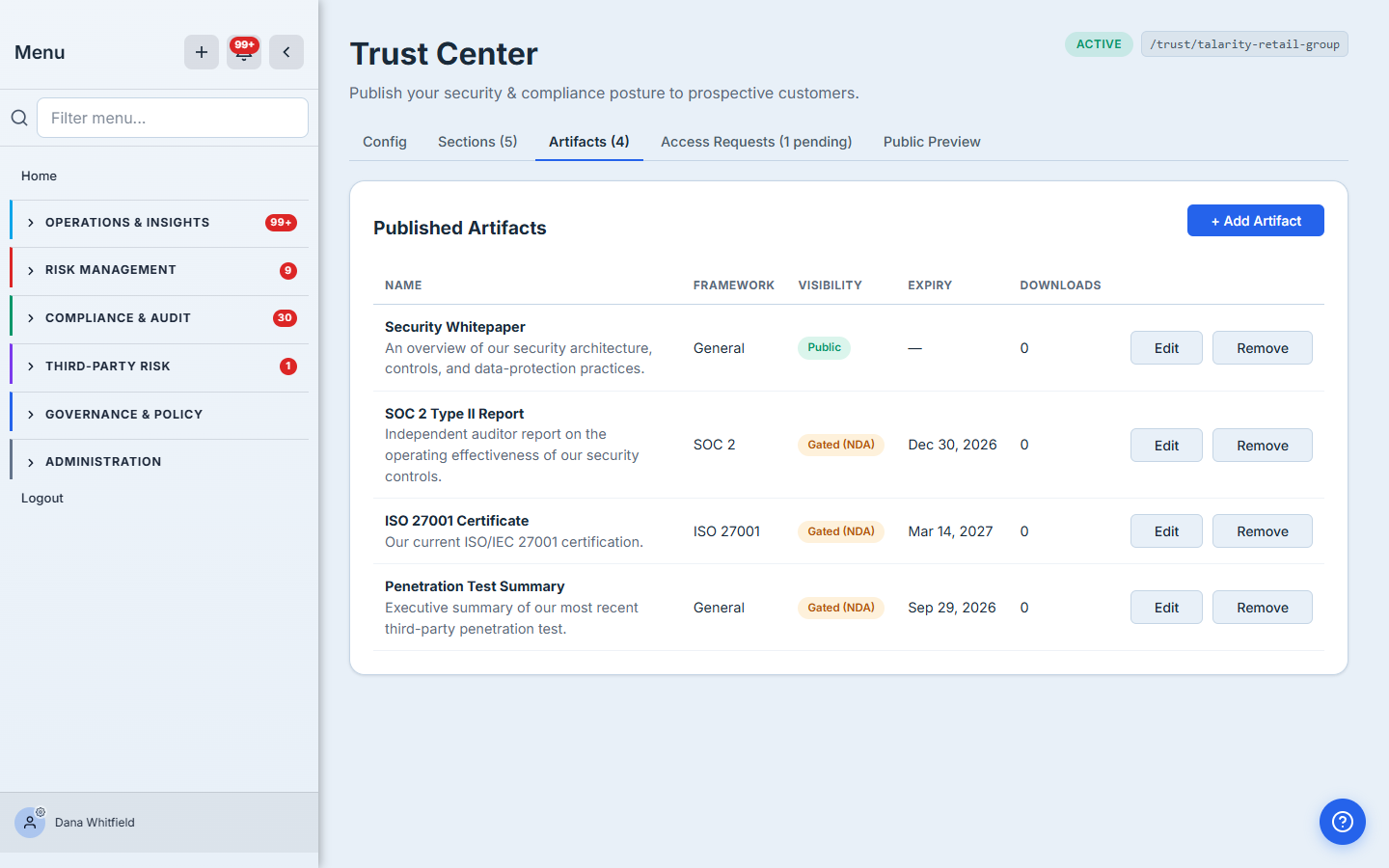Click the NAME column header
Viewport: 1389px width, 868px height.
coord(403,285)
